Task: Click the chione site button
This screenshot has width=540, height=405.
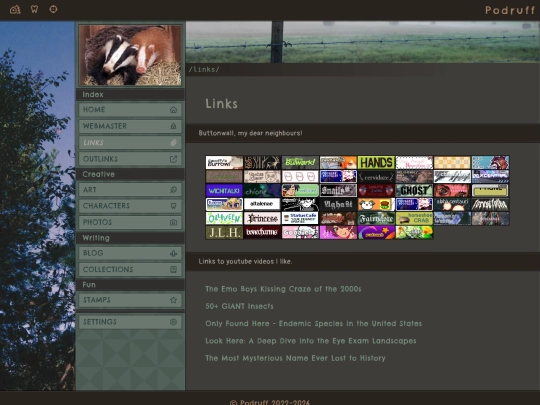Action: coord(262,190)
